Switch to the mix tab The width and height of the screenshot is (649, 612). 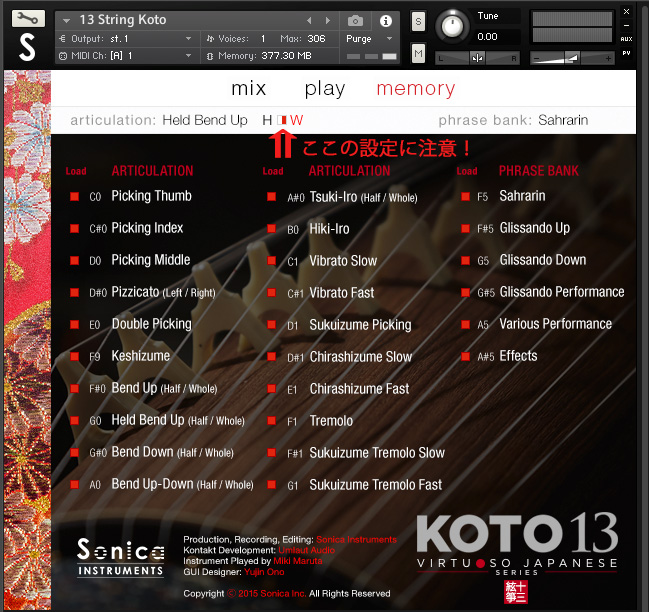pos(249,89)
